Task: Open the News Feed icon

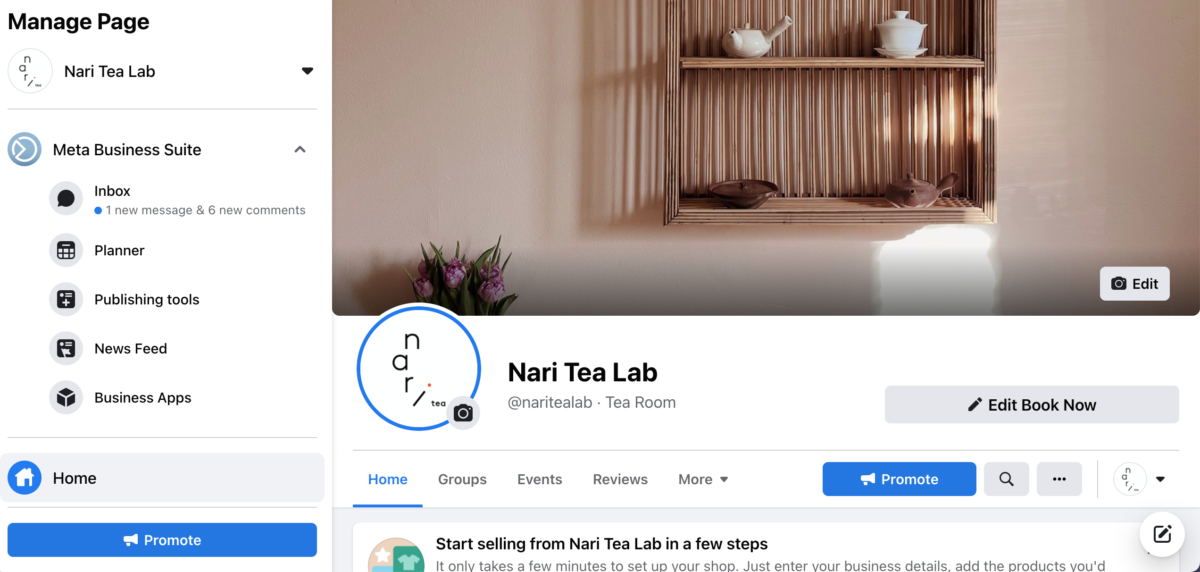Action: pyautogui.click(x=66, y=349)
